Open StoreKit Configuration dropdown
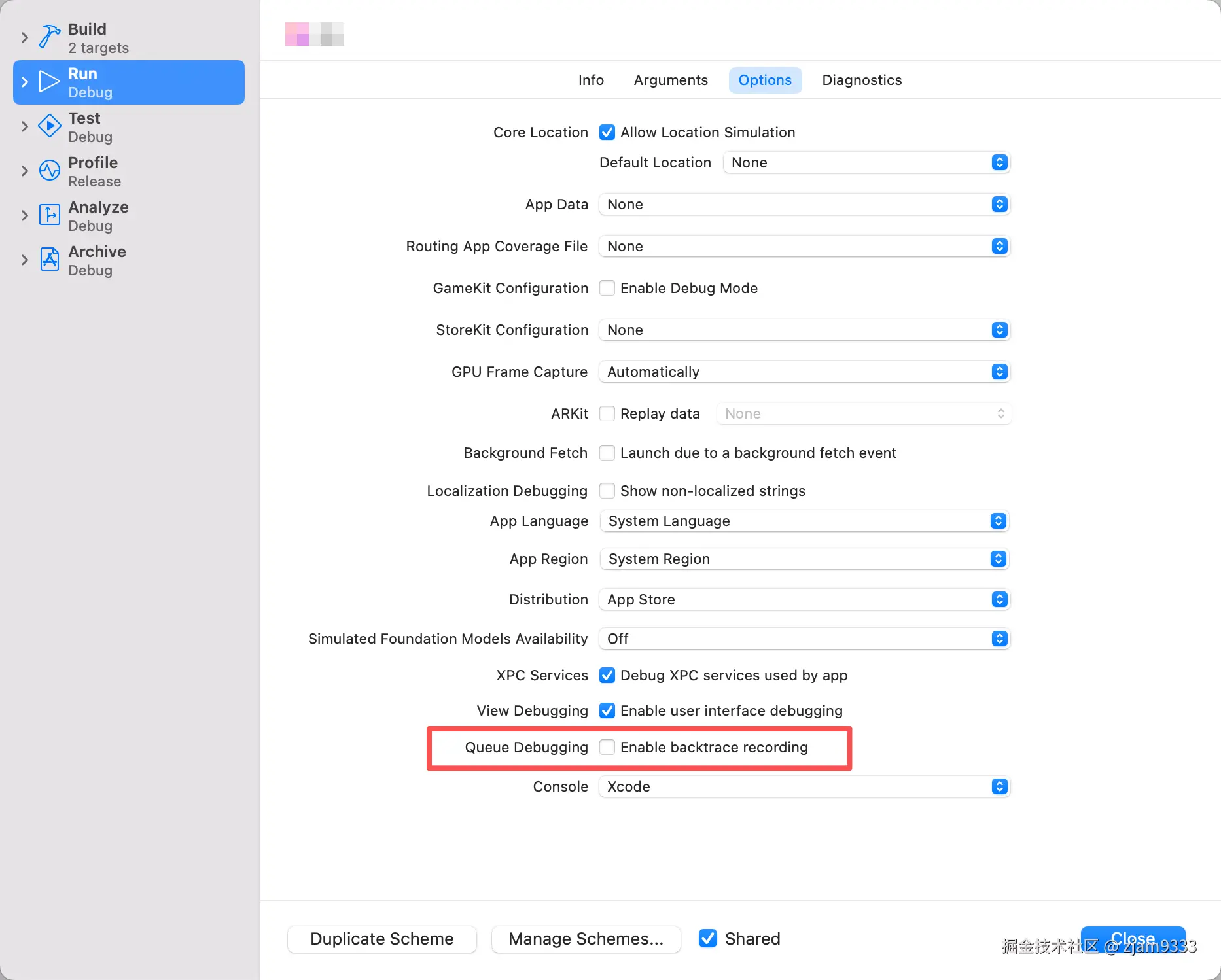The width and height of the screenshot is (1221, 980). [x=804, y=330]
